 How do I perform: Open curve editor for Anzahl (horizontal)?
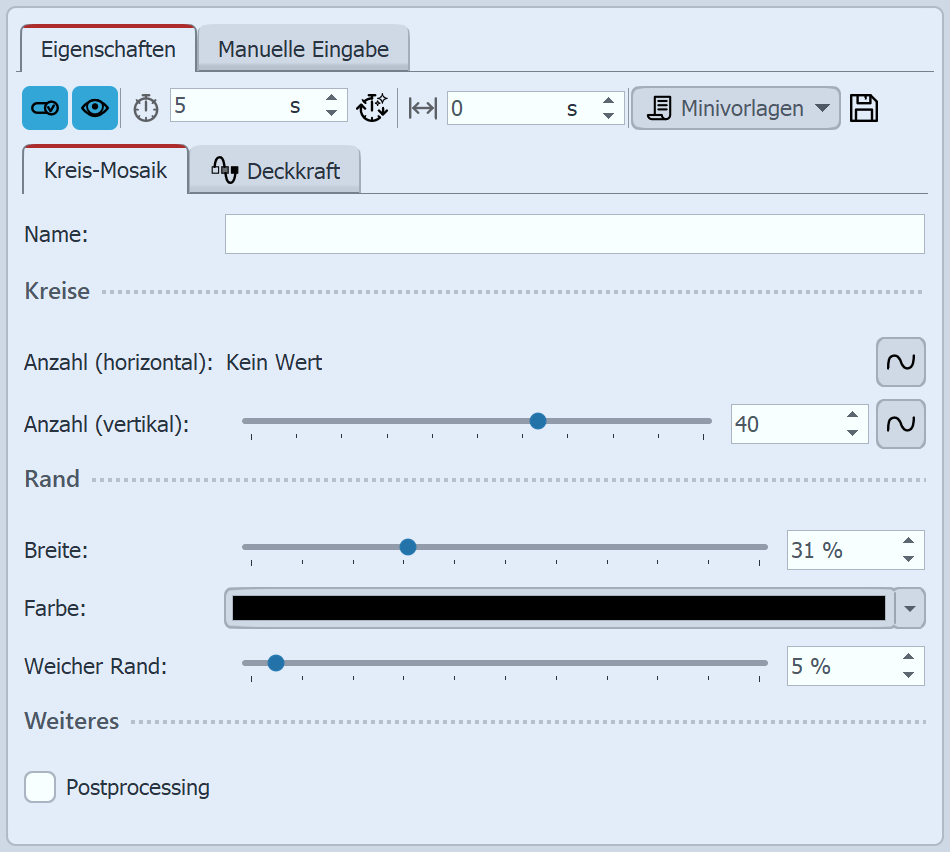point(900,362)
